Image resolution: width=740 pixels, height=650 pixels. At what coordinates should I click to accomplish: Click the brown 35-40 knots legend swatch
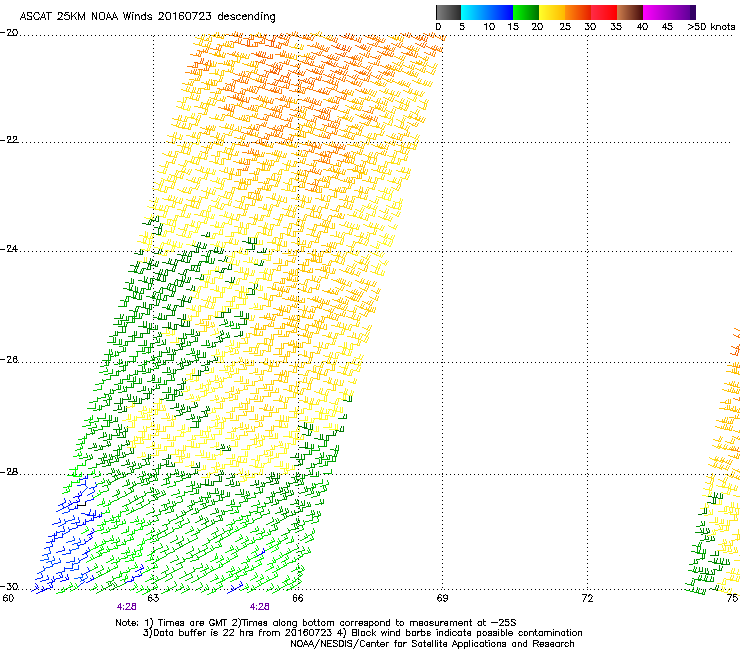coord(630,12)
